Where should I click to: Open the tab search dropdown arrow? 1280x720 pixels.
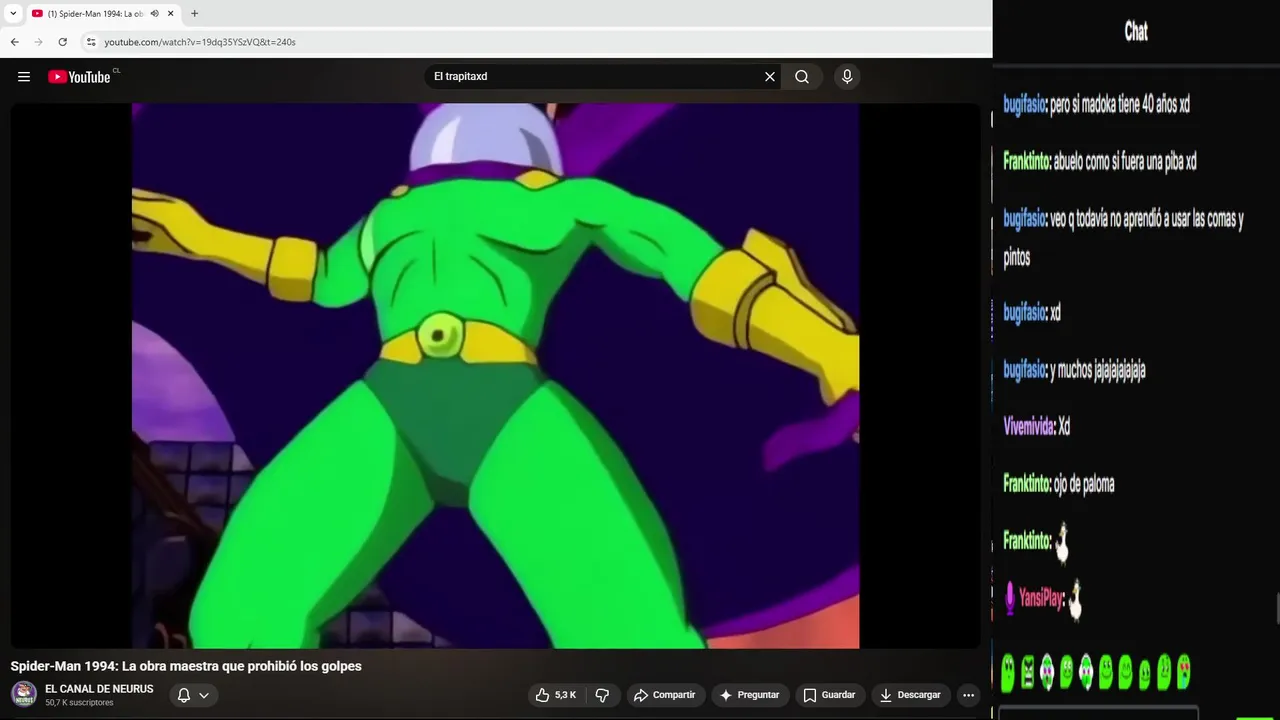13,14
